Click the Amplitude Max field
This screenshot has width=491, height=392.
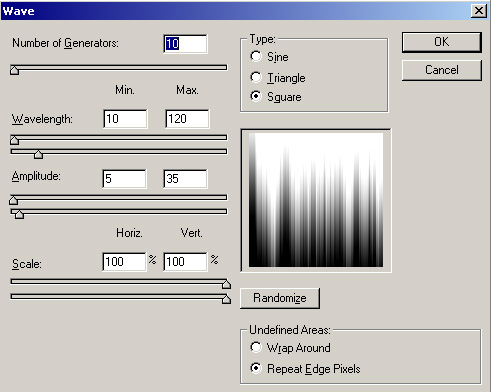coord(185,179)
